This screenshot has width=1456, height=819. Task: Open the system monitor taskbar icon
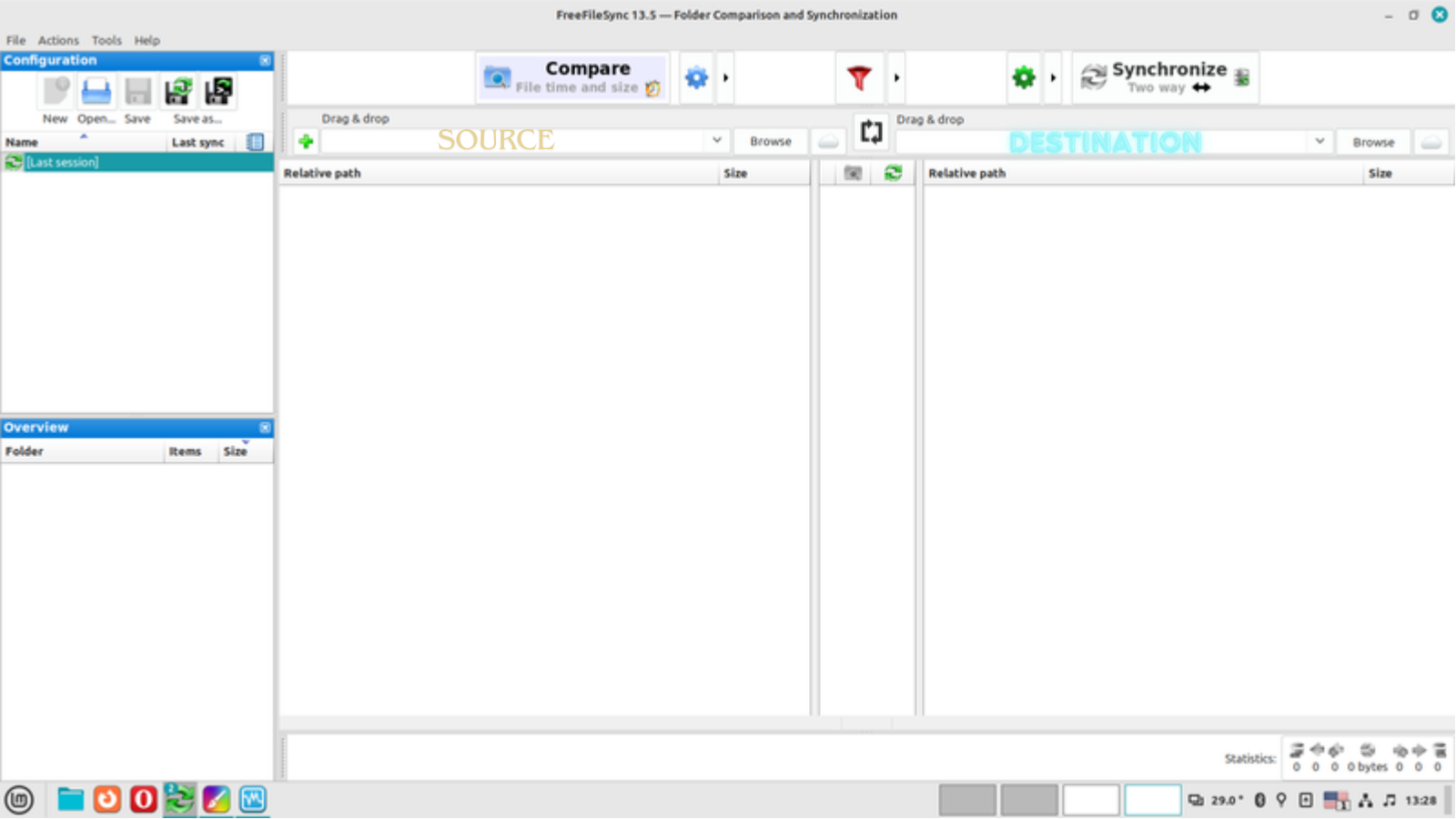click(252, 800)
